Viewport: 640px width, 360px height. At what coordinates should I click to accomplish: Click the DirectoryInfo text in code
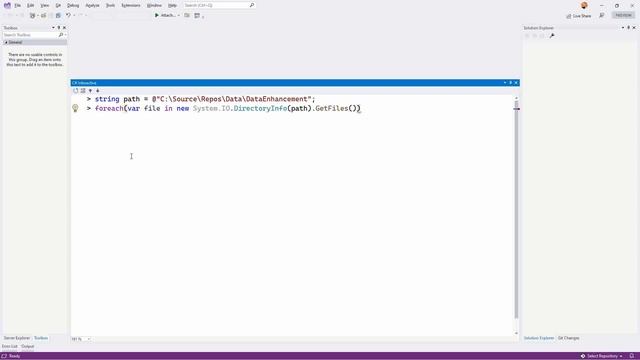click(260, 109)
